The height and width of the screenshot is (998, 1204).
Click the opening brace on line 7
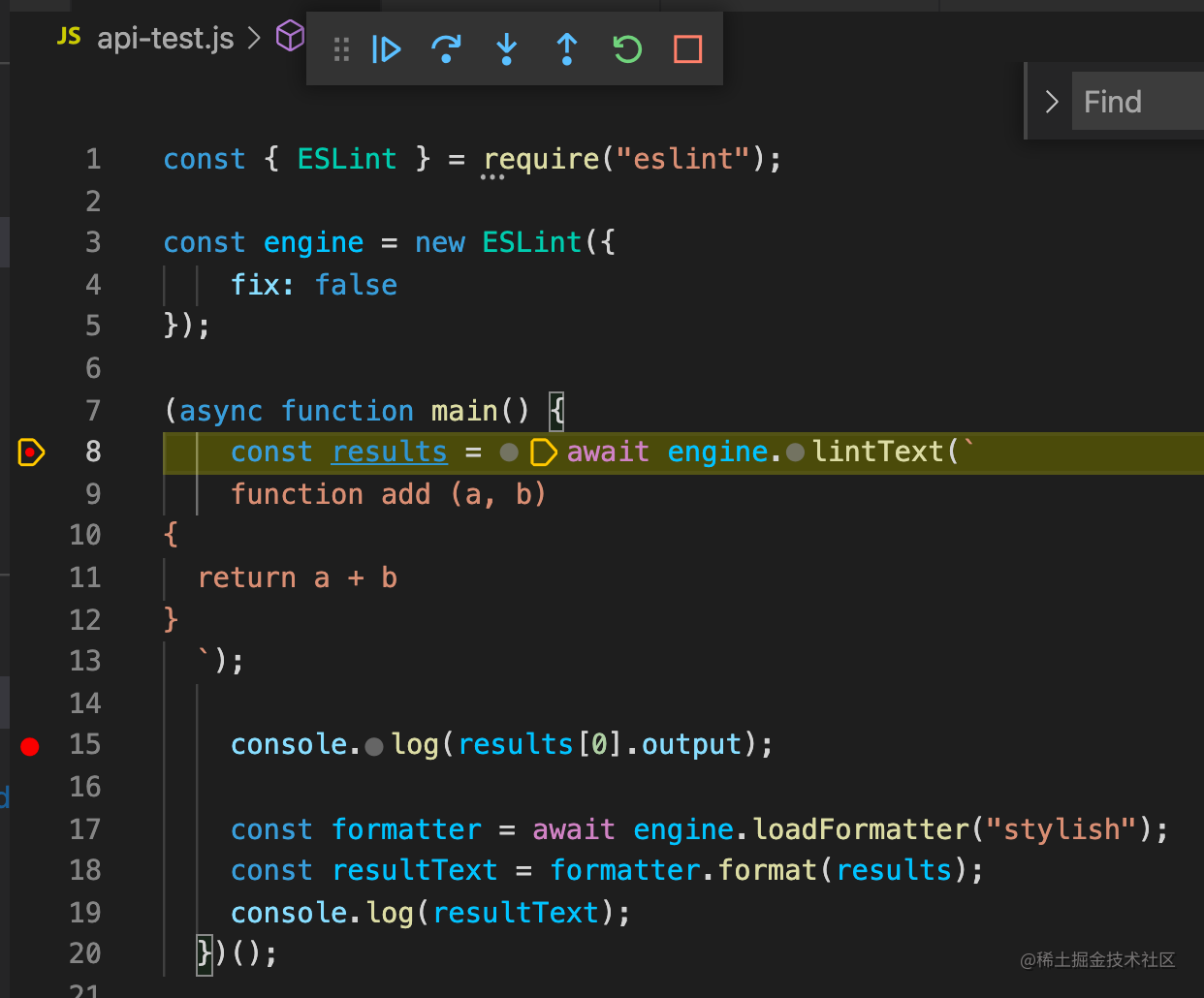tap(556, 411)
